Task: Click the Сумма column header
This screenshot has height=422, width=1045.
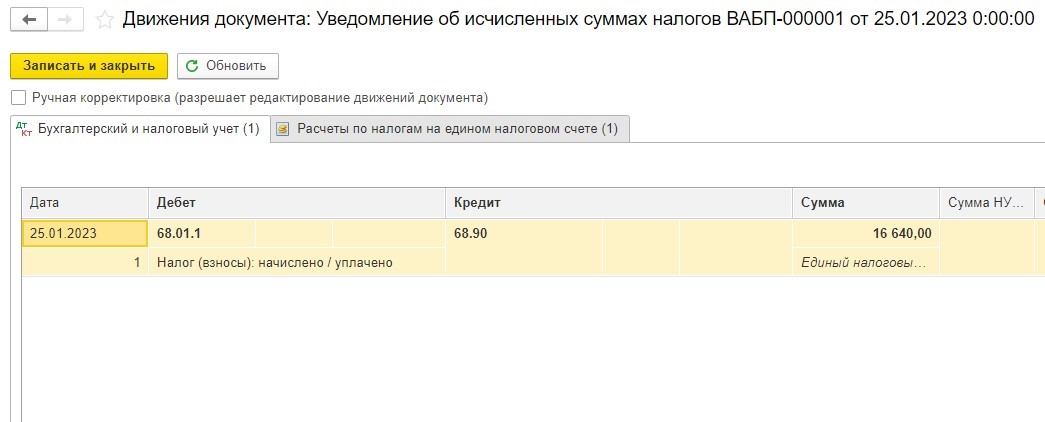Action: pos(866,203)
